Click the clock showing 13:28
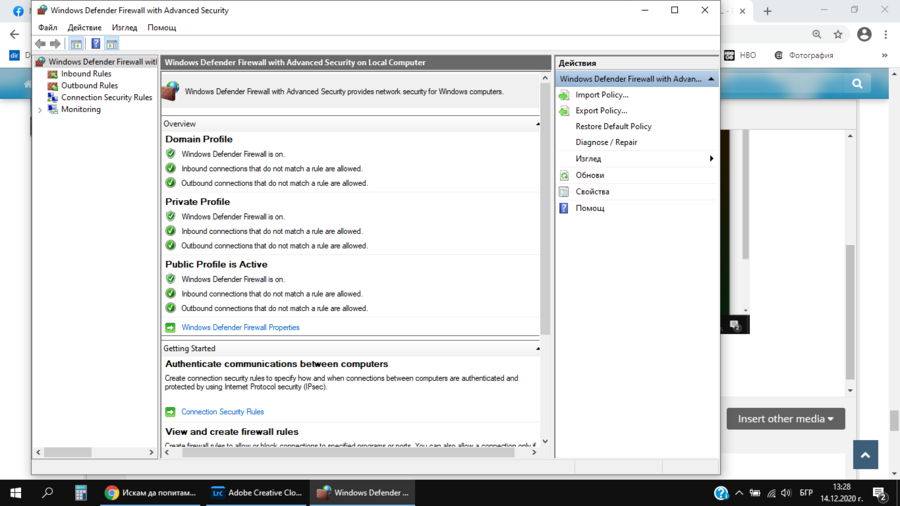The width and height of the screenshot is (900, 506). pyautogui.click(x=842, y=487)
